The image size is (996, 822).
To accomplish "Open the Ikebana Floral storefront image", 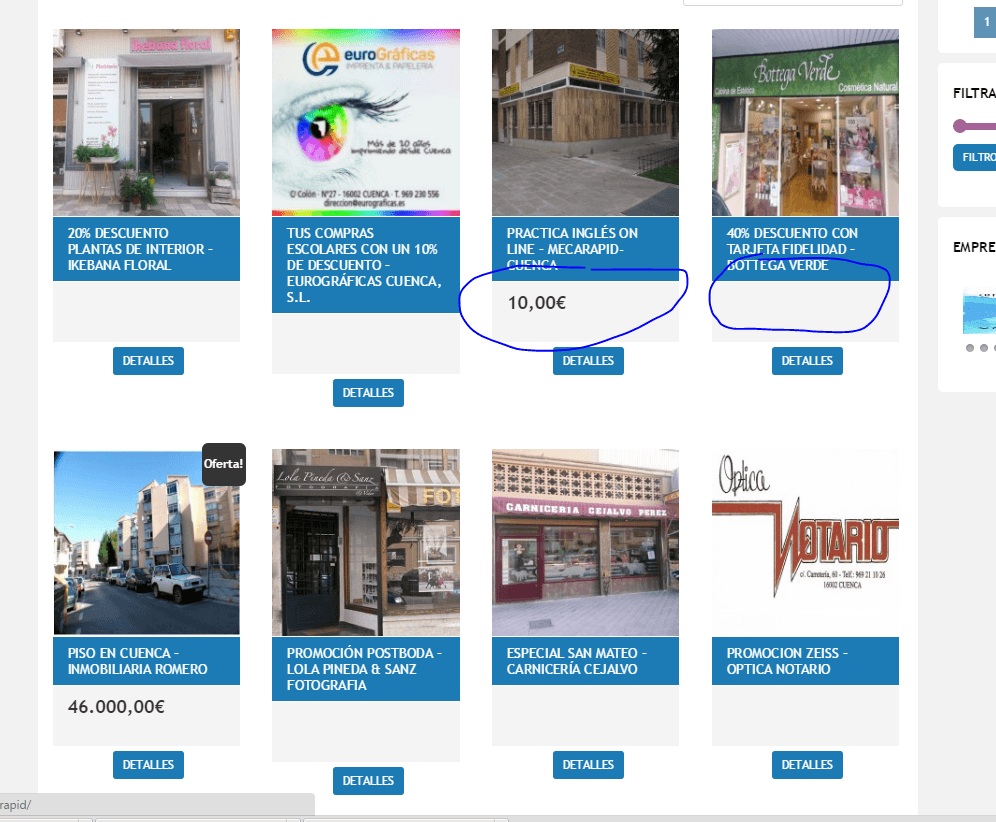I will (146, 122).
